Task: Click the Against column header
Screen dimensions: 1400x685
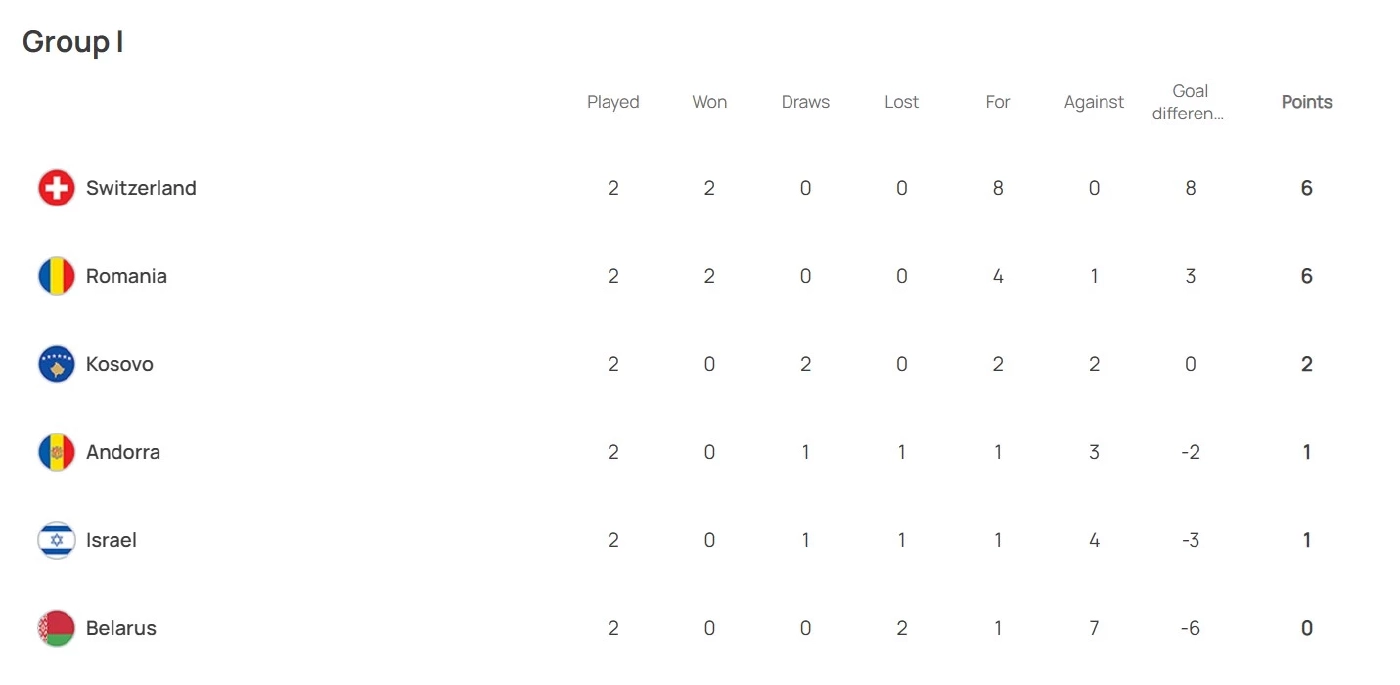Action: (x=1094, y=102)
